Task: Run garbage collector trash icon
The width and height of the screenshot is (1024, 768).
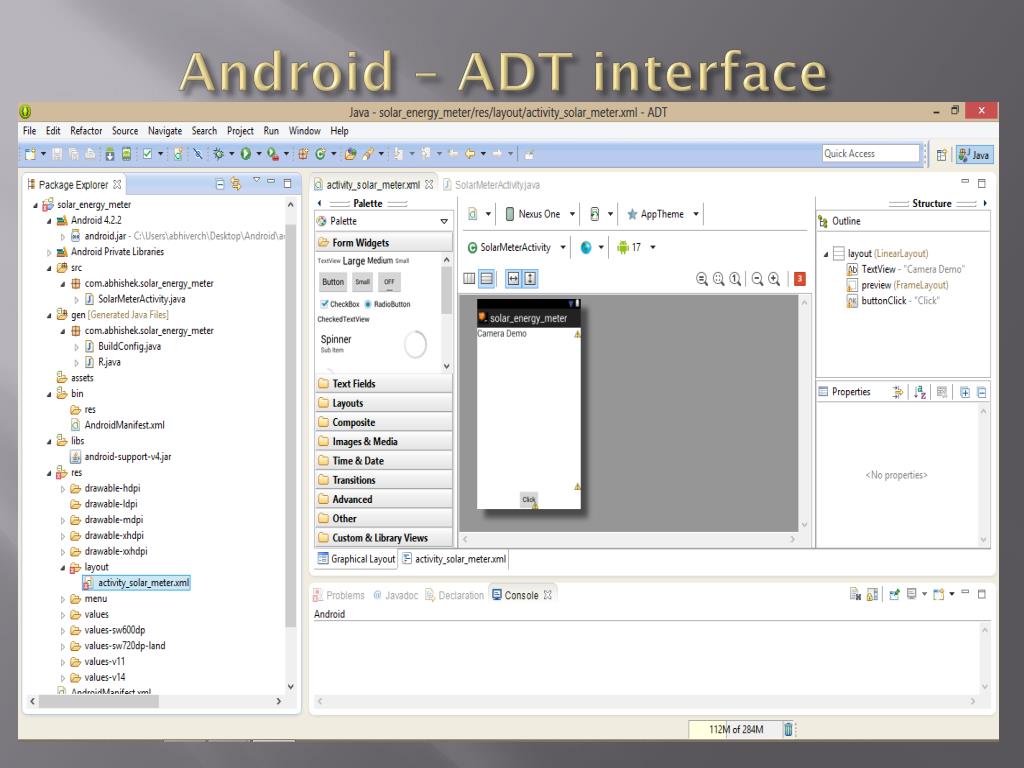Action: tap(788, 729)
